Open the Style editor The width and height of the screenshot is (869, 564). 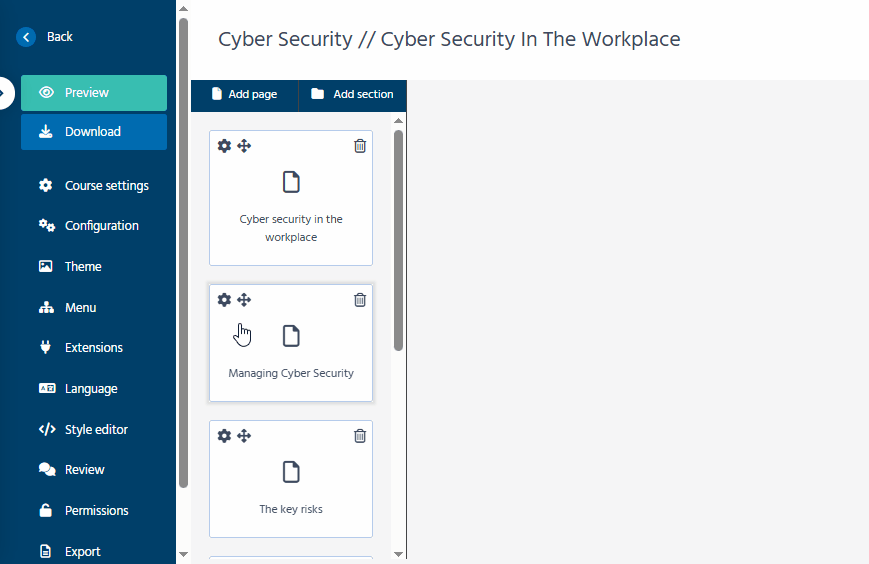(96, 430)
